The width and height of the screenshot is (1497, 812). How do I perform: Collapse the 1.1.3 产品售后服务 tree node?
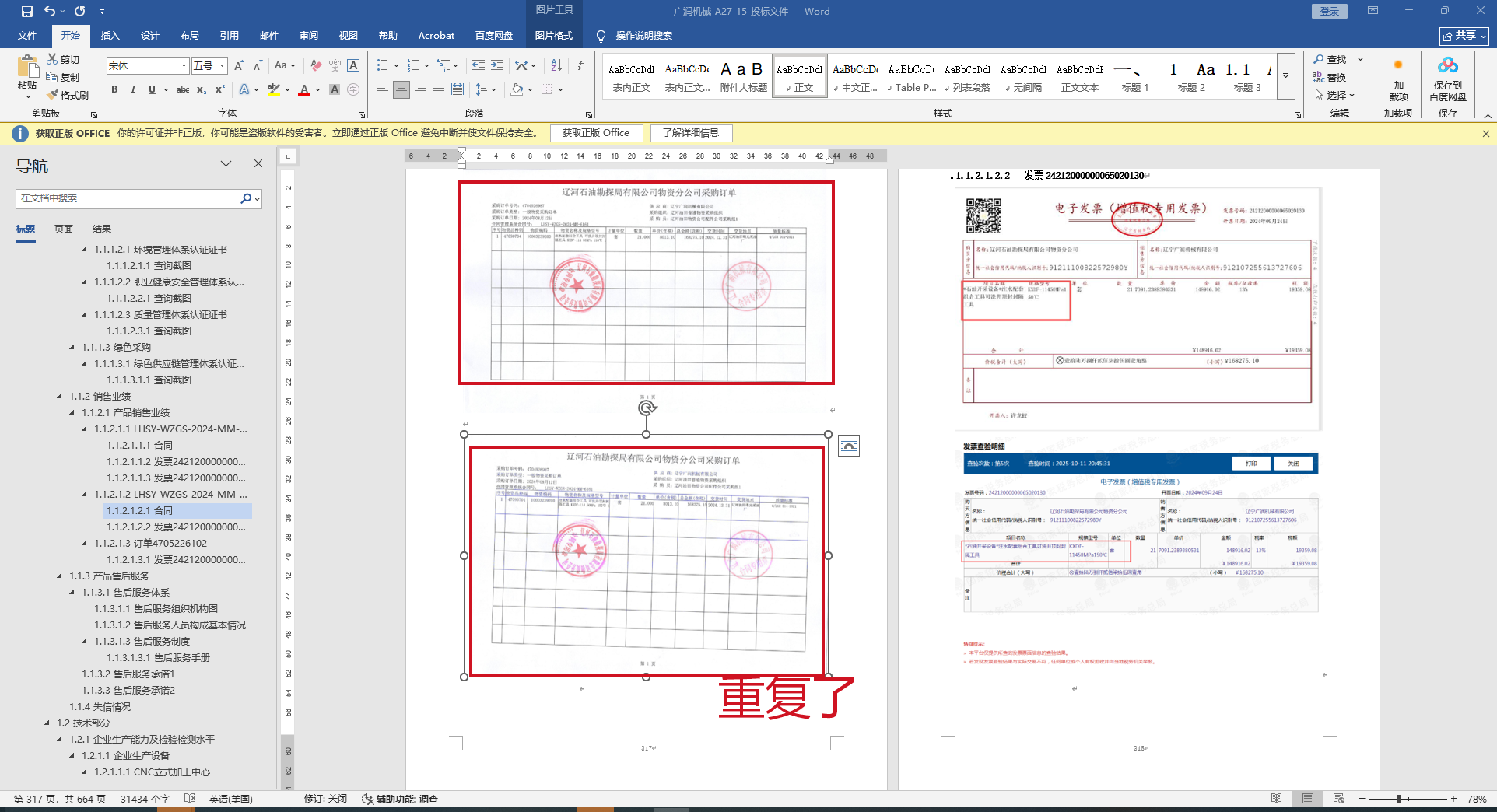coord(60,576)
